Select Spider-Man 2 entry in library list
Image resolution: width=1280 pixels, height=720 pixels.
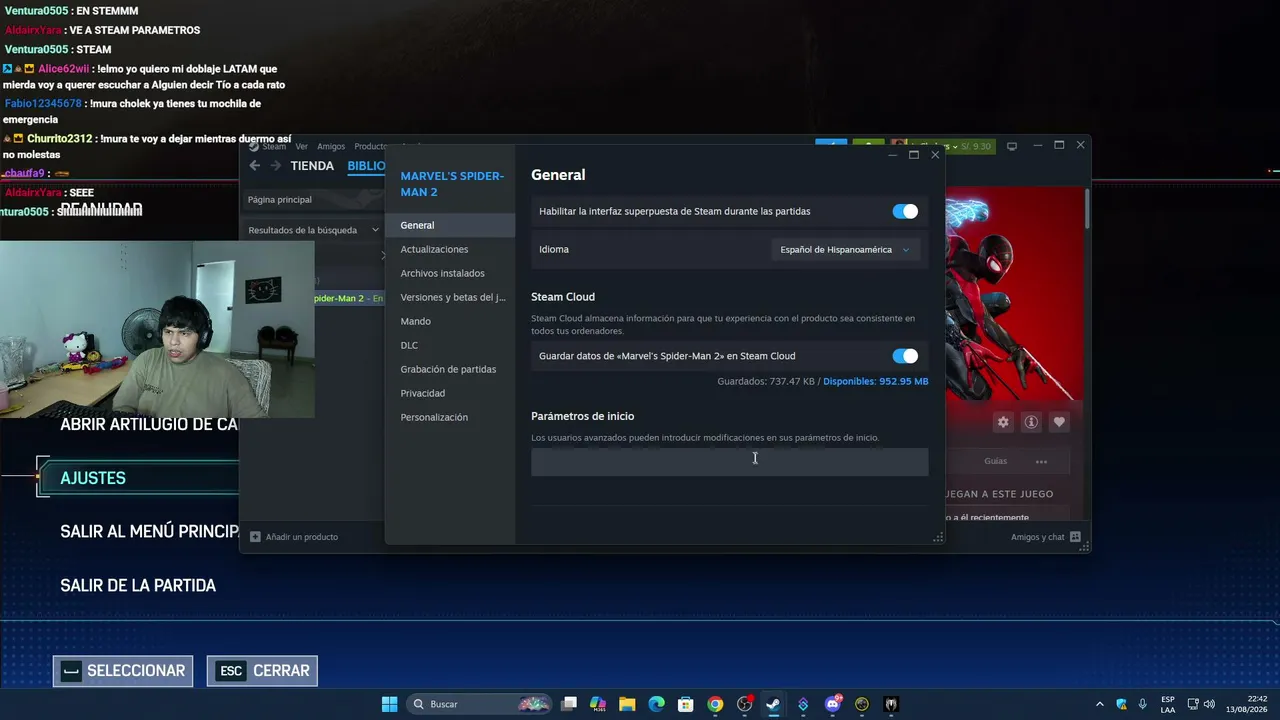pos(348,298)
